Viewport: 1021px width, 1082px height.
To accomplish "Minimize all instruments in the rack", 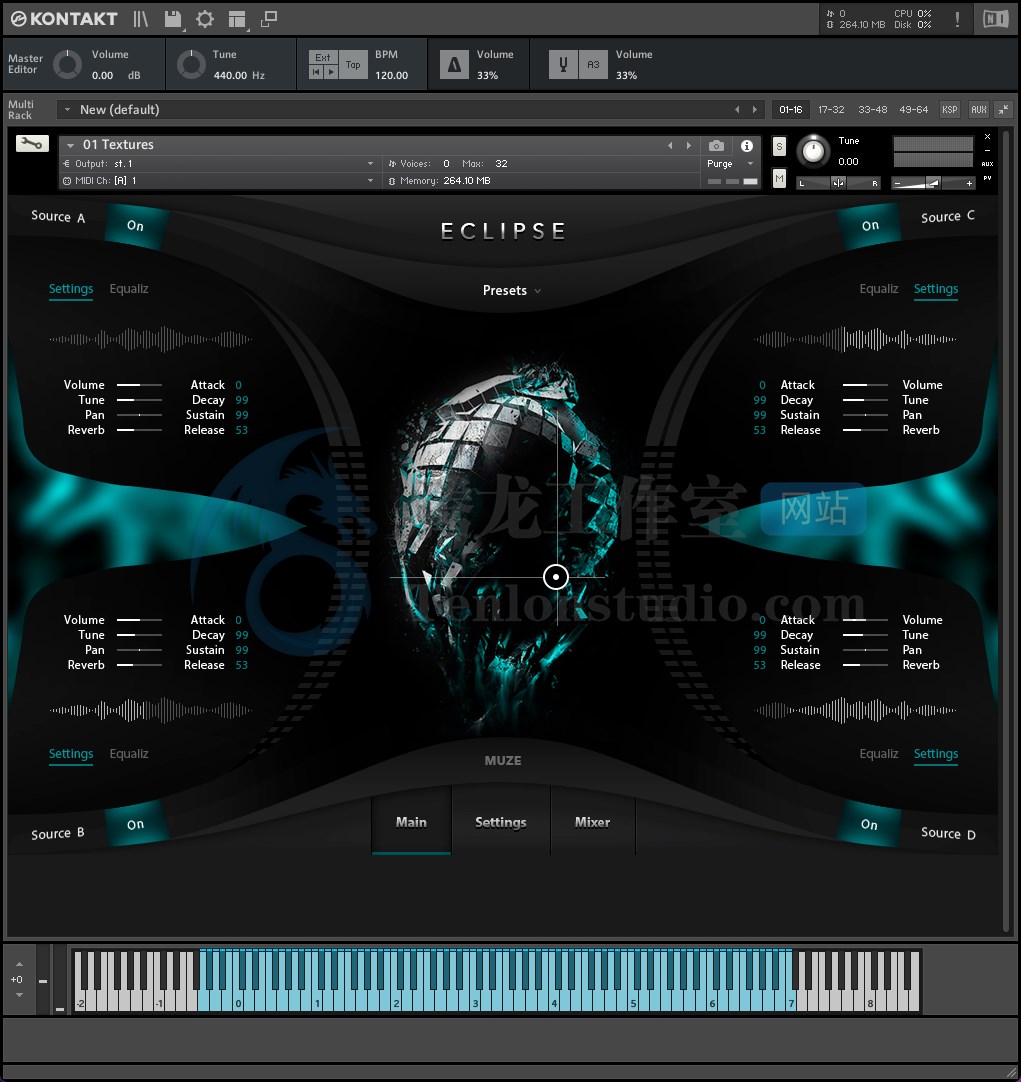I will coord(1003,109).
